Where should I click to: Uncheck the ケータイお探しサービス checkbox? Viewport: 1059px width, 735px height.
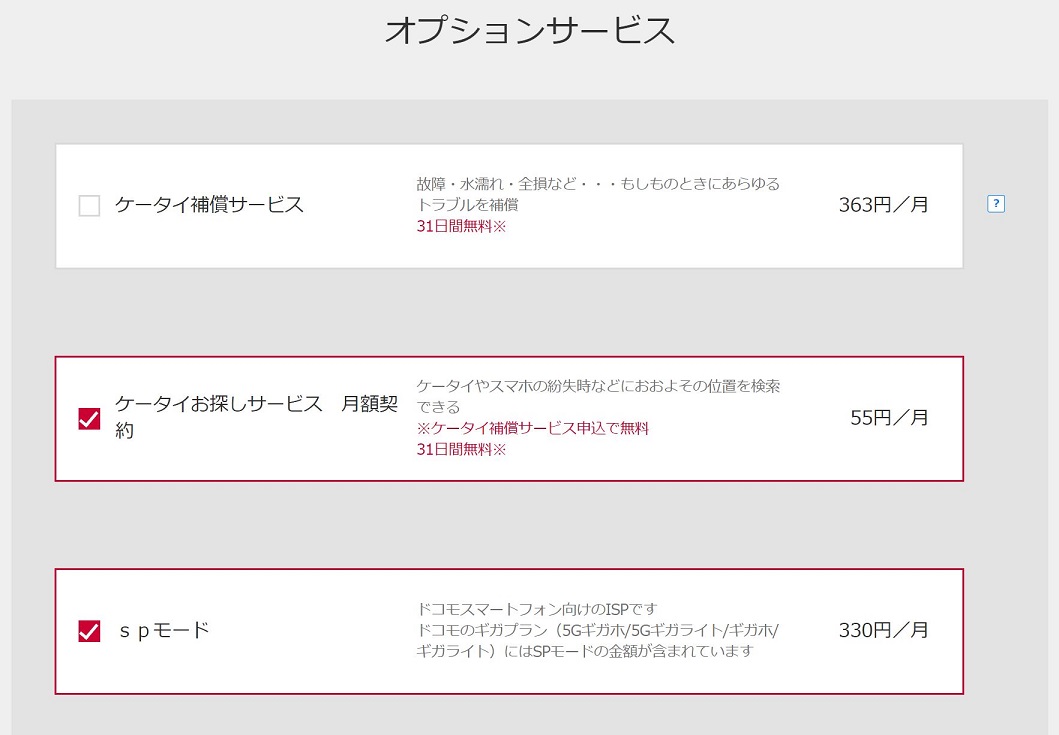[x=89, y=419]
